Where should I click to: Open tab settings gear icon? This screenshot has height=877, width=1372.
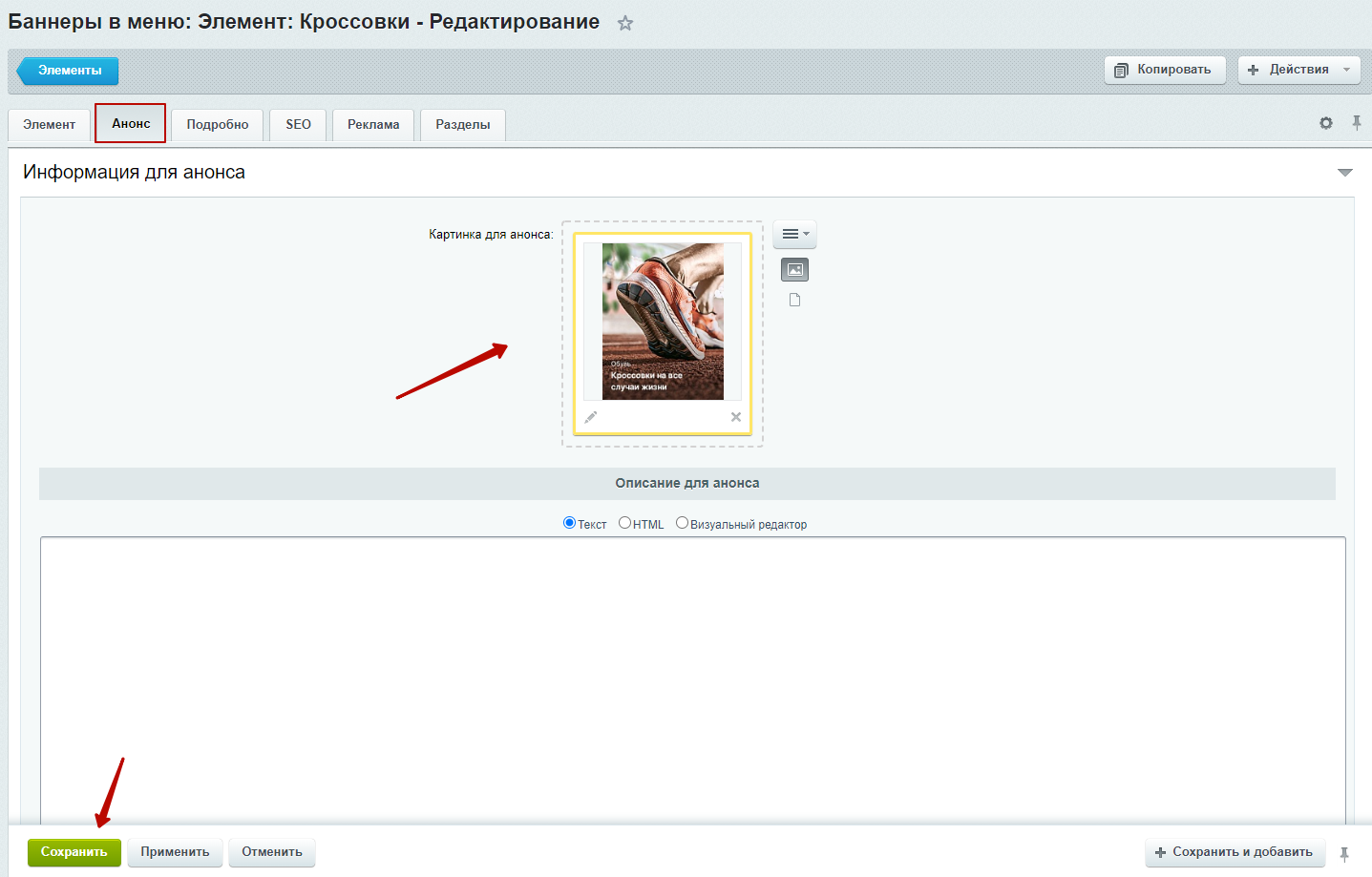pyautogui.click(x=1326, y=123)
